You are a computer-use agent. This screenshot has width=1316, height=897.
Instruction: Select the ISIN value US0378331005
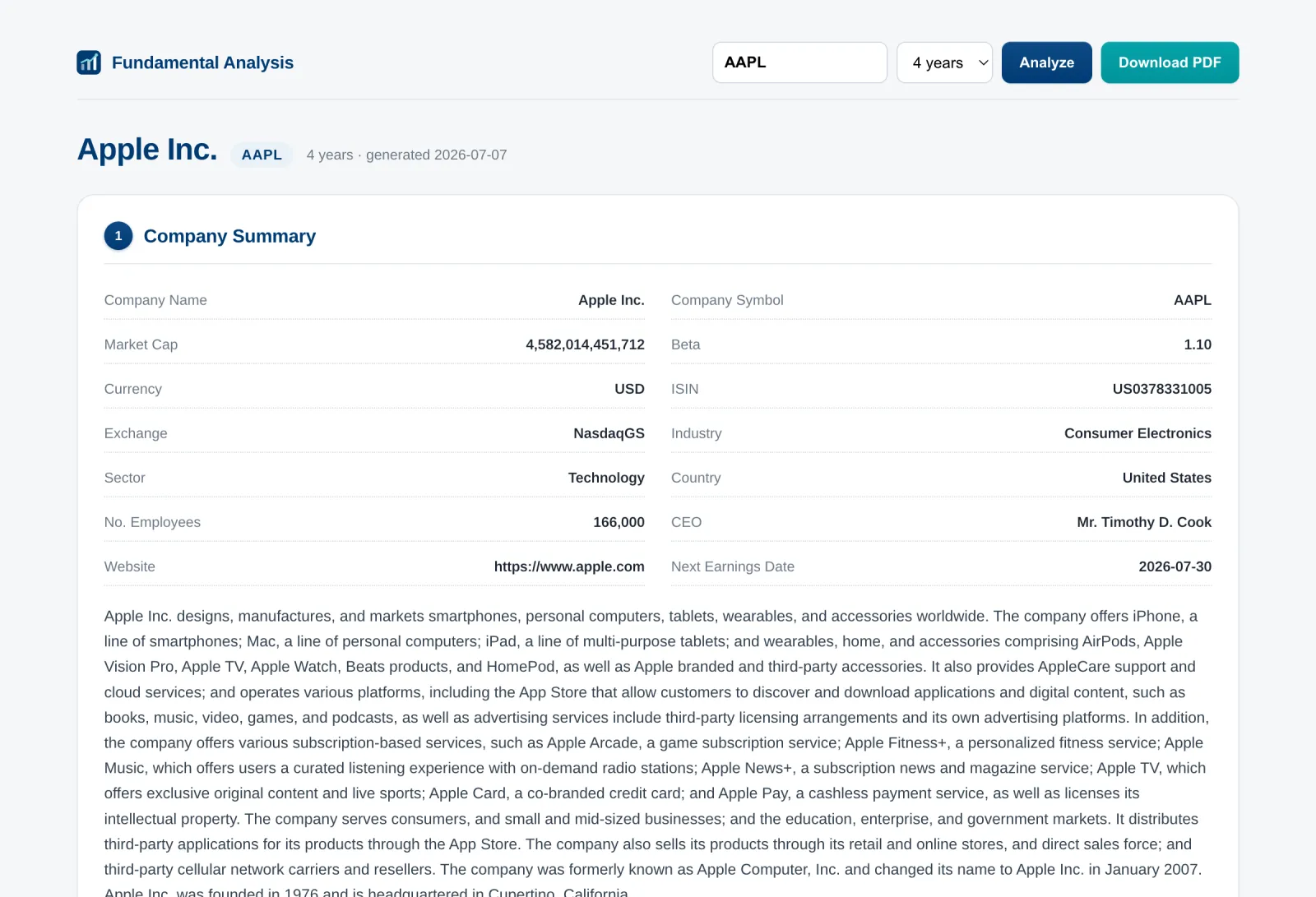pyautogui.click(x=1161, y=389)
